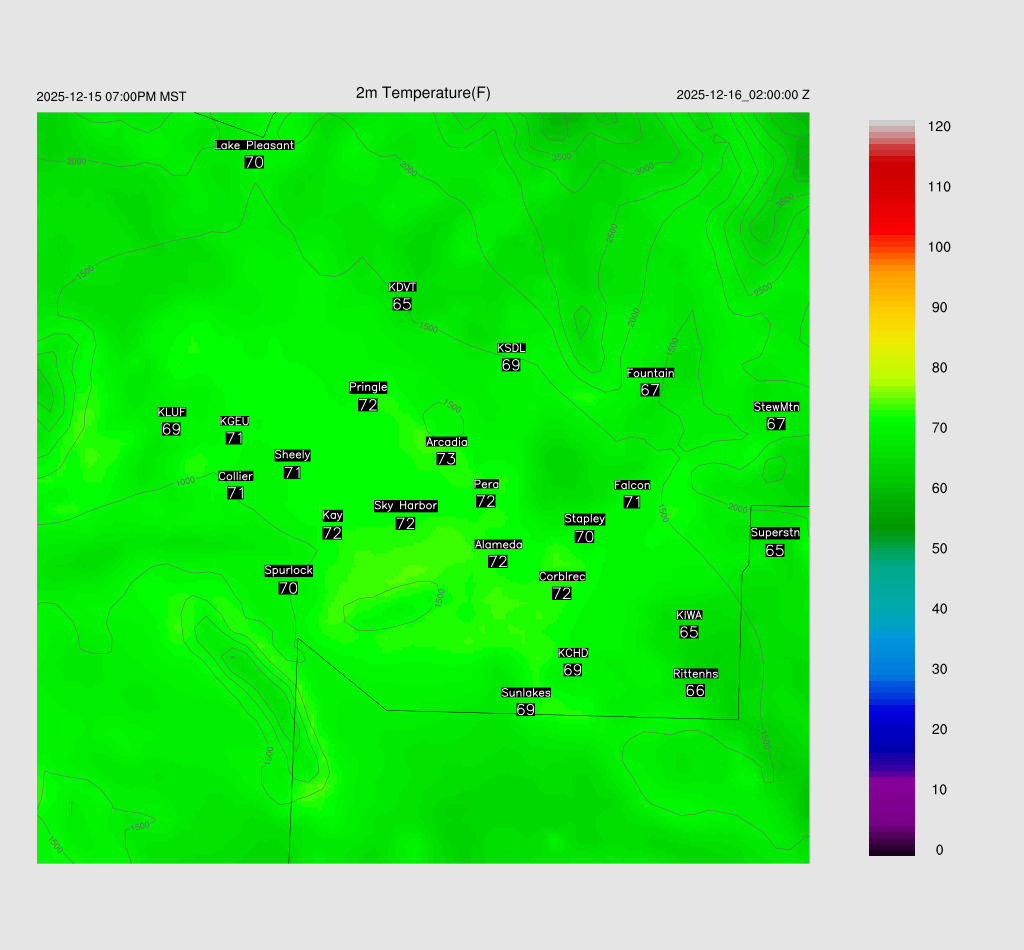Click the red 110 region of colorbar
The height and width of the screenshot is (950, 1024).
coord(891,187)
